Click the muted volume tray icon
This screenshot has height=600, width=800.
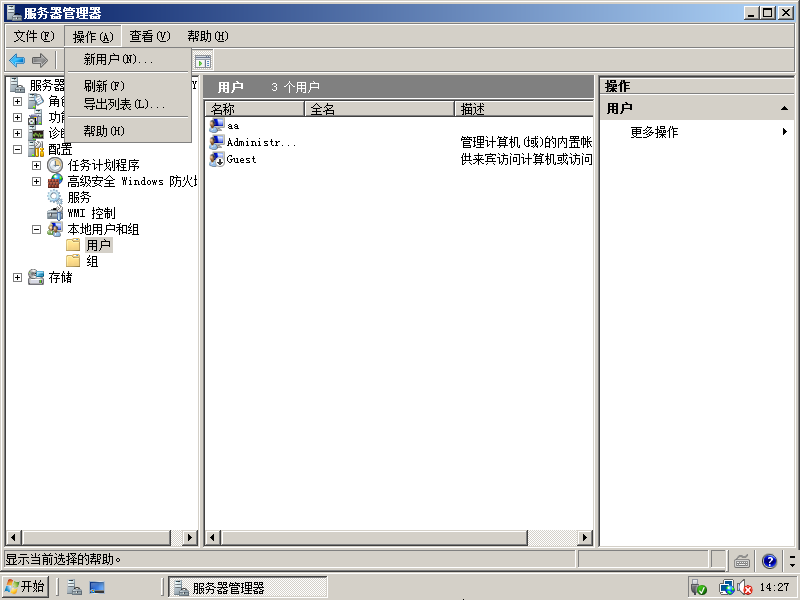[745, 588]
